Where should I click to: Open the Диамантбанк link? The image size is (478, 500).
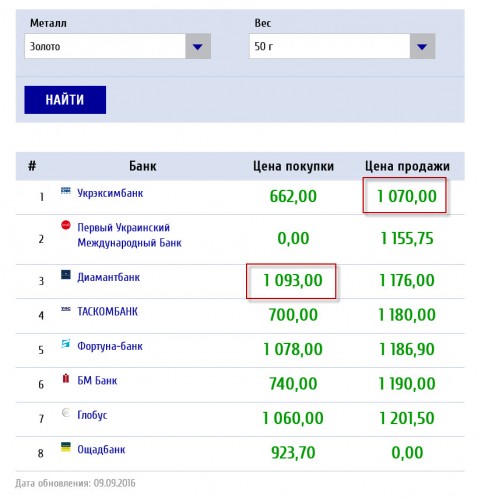click(x=109, y=277)
